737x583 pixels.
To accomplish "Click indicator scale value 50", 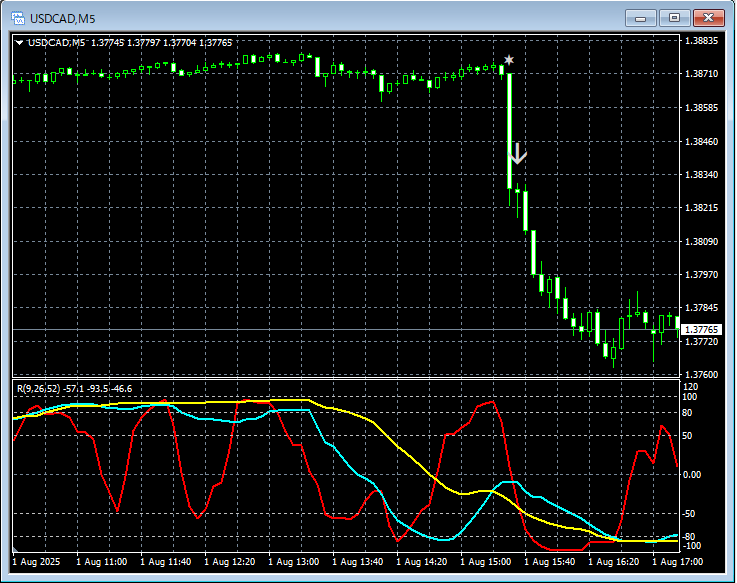I will click(687, 436).
